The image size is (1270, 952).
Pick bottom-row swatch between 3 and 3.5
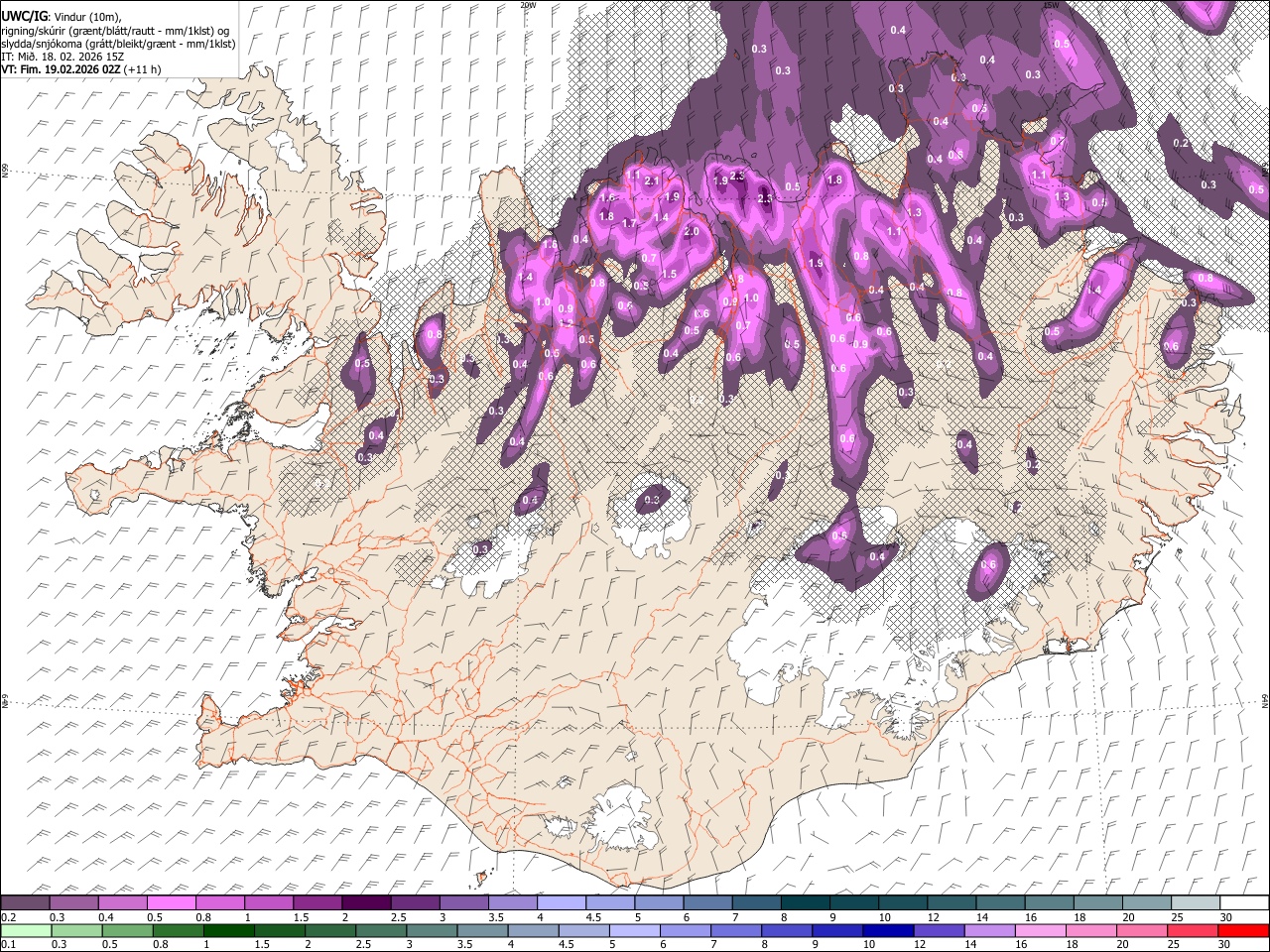click(431, 931)
